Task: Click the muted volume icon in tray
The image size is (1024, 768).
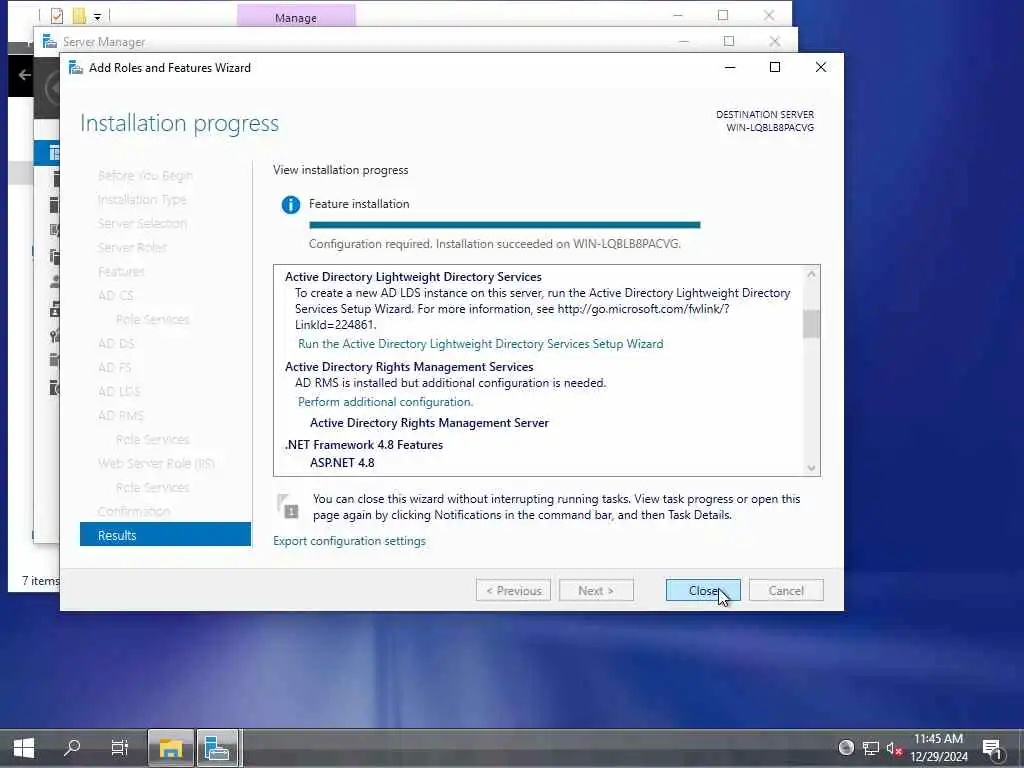Action: (894, 748)
